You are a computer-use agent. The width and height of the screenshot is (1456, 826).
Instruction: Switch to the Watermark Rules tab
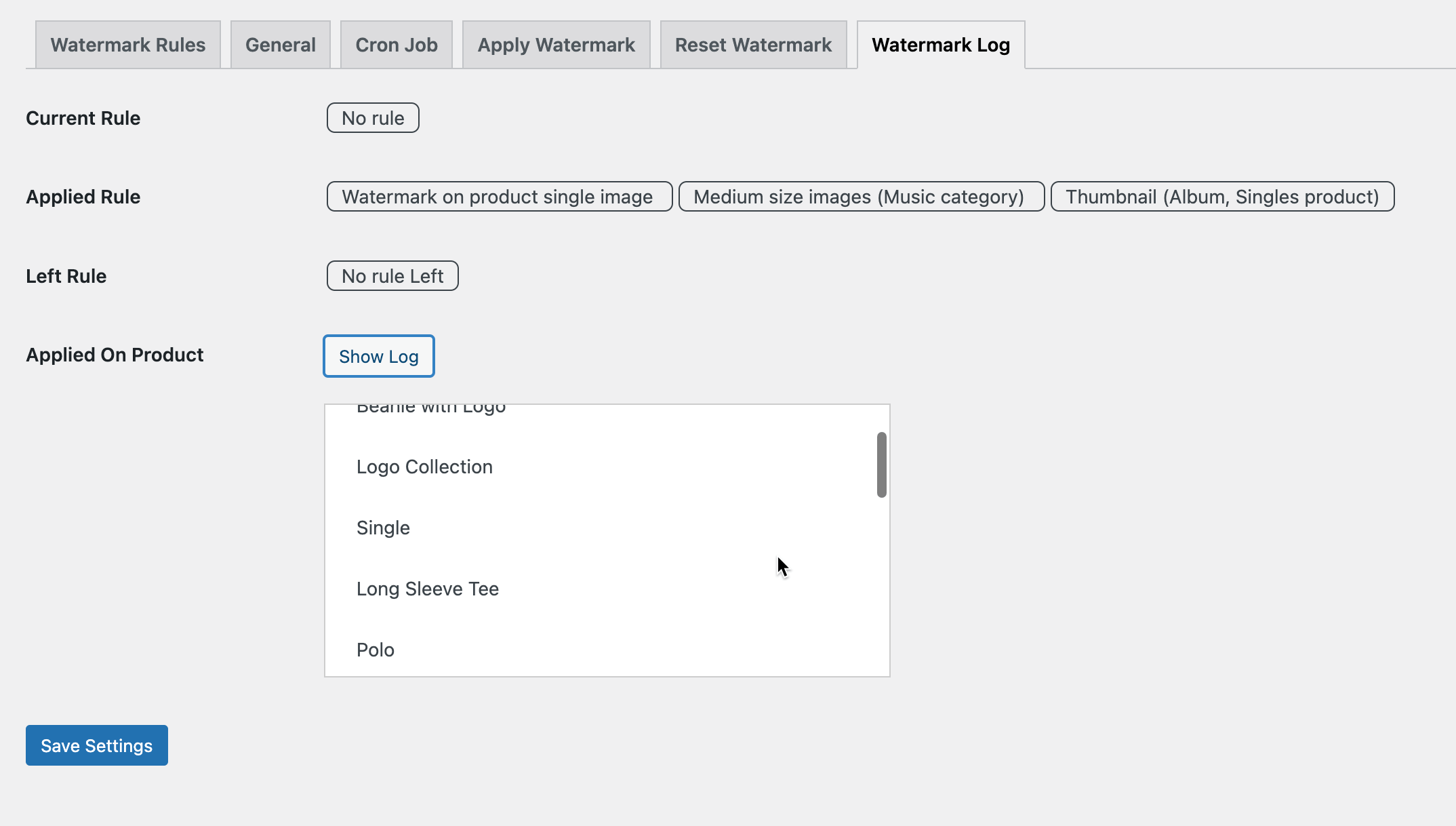point(127,44)
